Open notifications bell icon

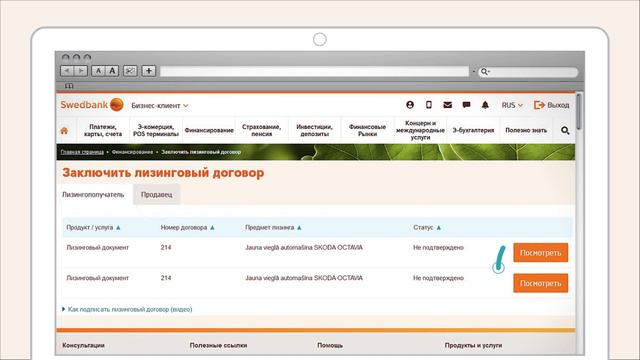(485, 105)
